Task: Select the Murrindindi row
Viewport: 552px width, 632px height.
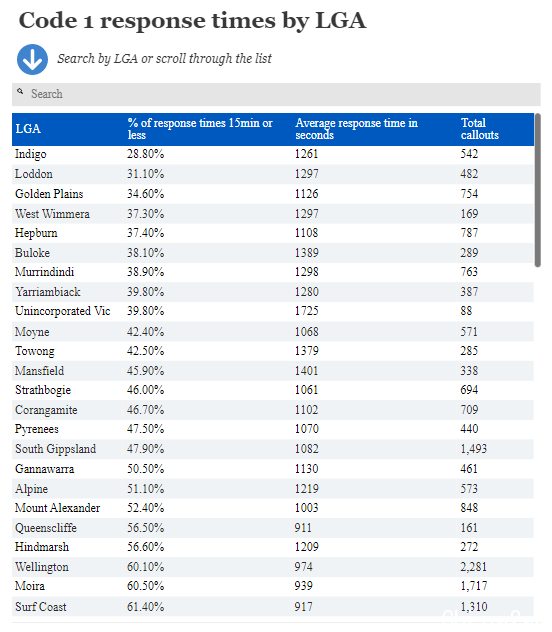Action: pos(273,272)
